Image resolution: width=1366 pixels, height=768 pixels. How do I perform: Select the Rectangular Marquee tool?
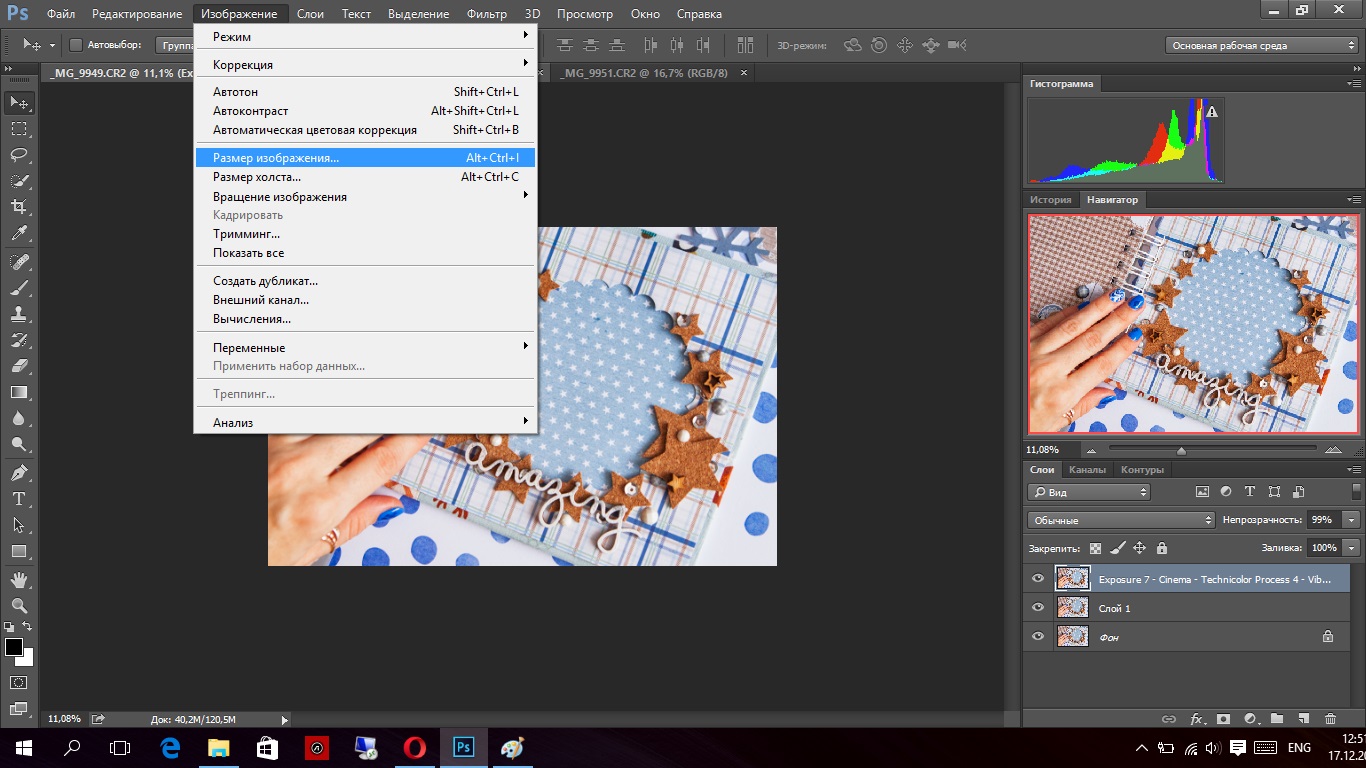19,129
